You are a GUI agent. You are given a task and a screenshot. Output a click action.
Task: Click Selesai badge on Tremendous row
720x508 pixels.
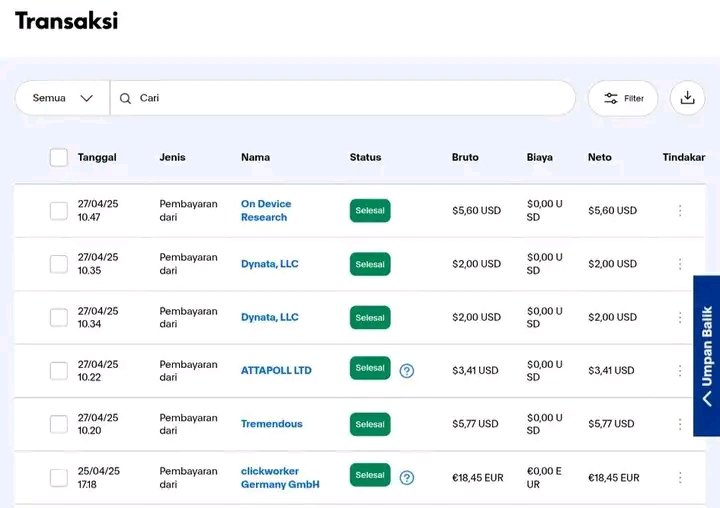(370, 424)
